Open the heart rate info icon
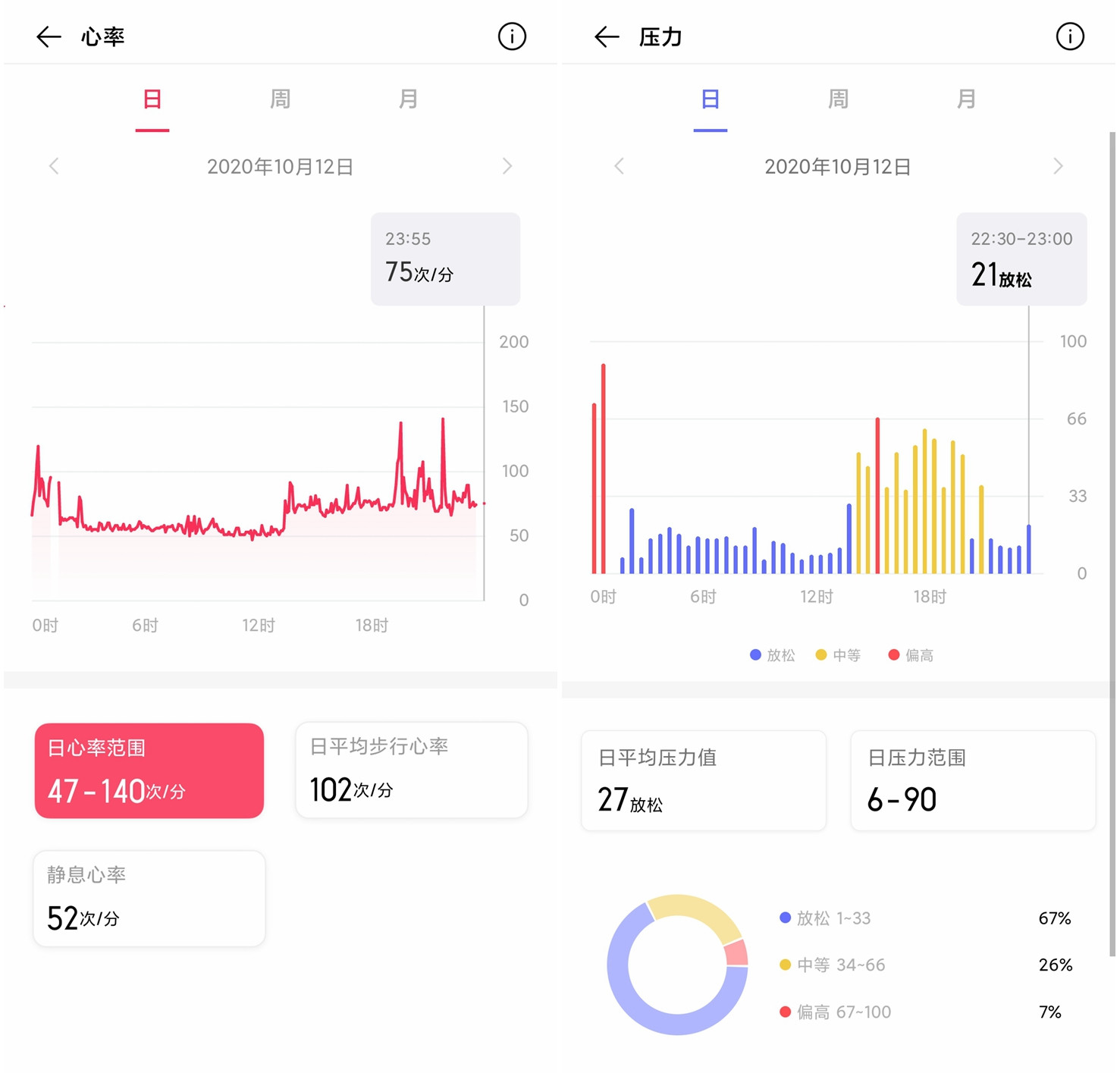1120x1073 pixels. coord(512,36)
